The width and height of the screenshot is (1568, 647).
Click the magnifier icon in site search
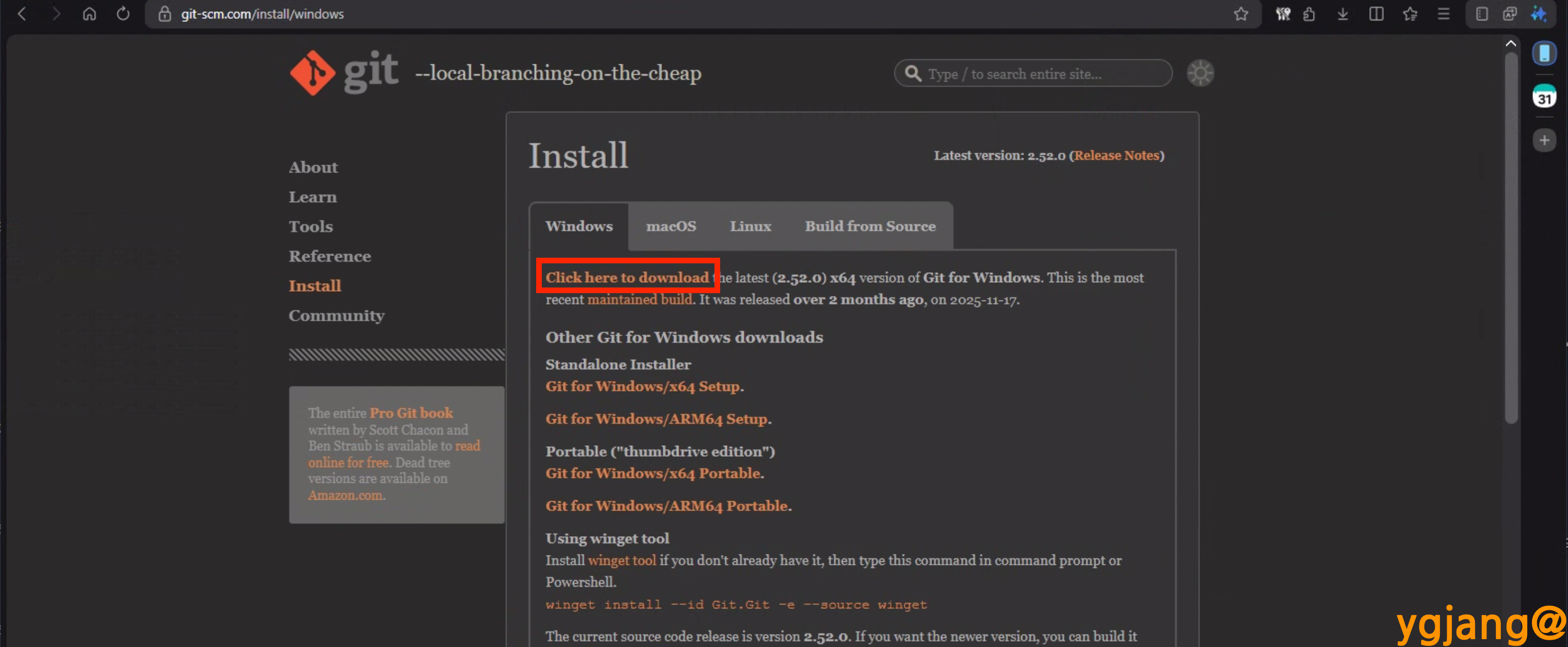(913, 74)
